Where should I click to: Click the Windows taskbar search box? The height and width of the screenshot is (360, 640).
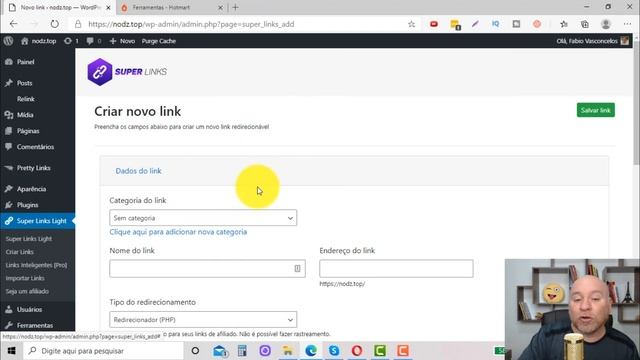click(x=104, y=351)
